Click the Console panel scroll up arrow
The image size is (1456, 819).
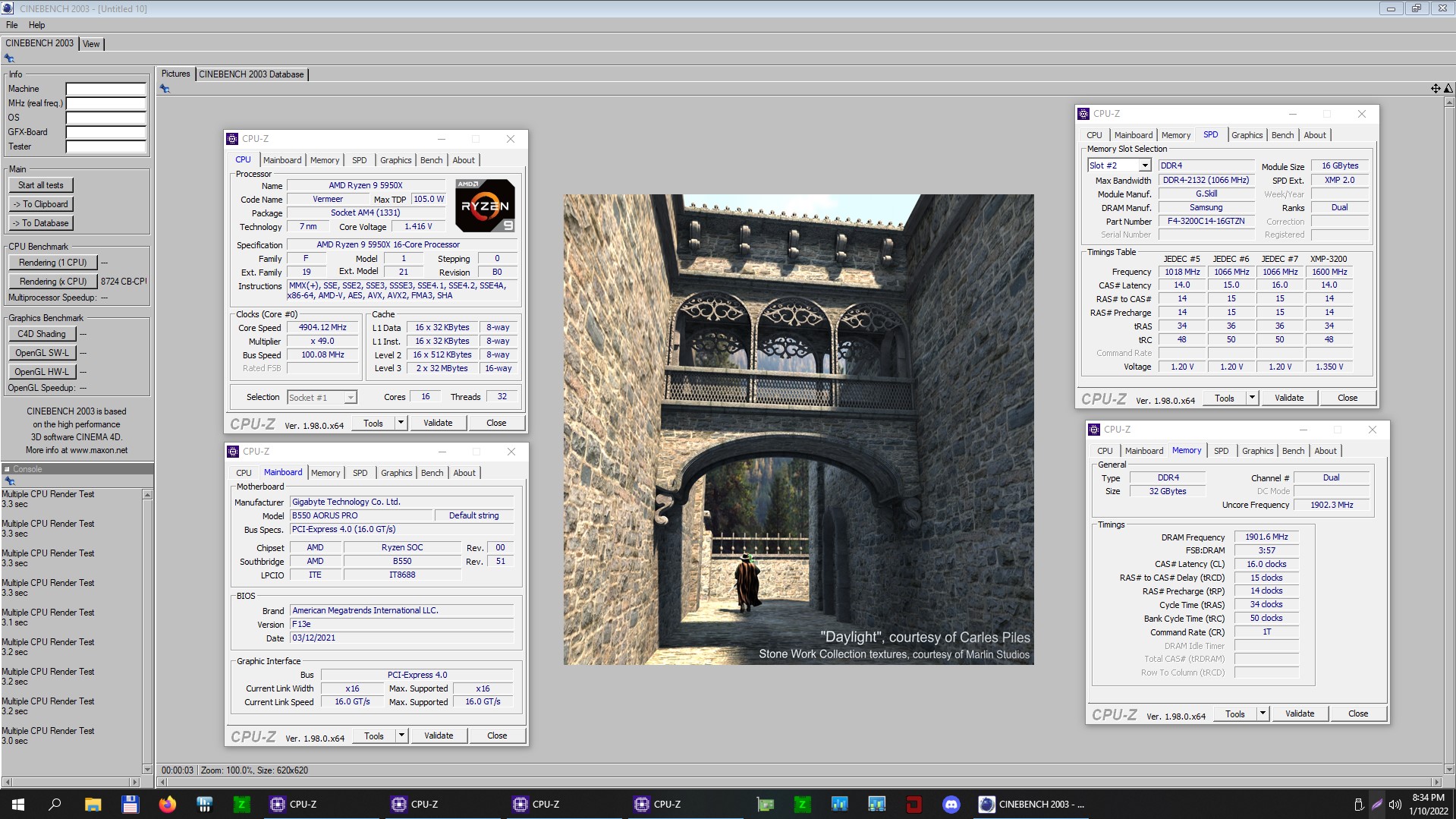[x=147, y=495]
